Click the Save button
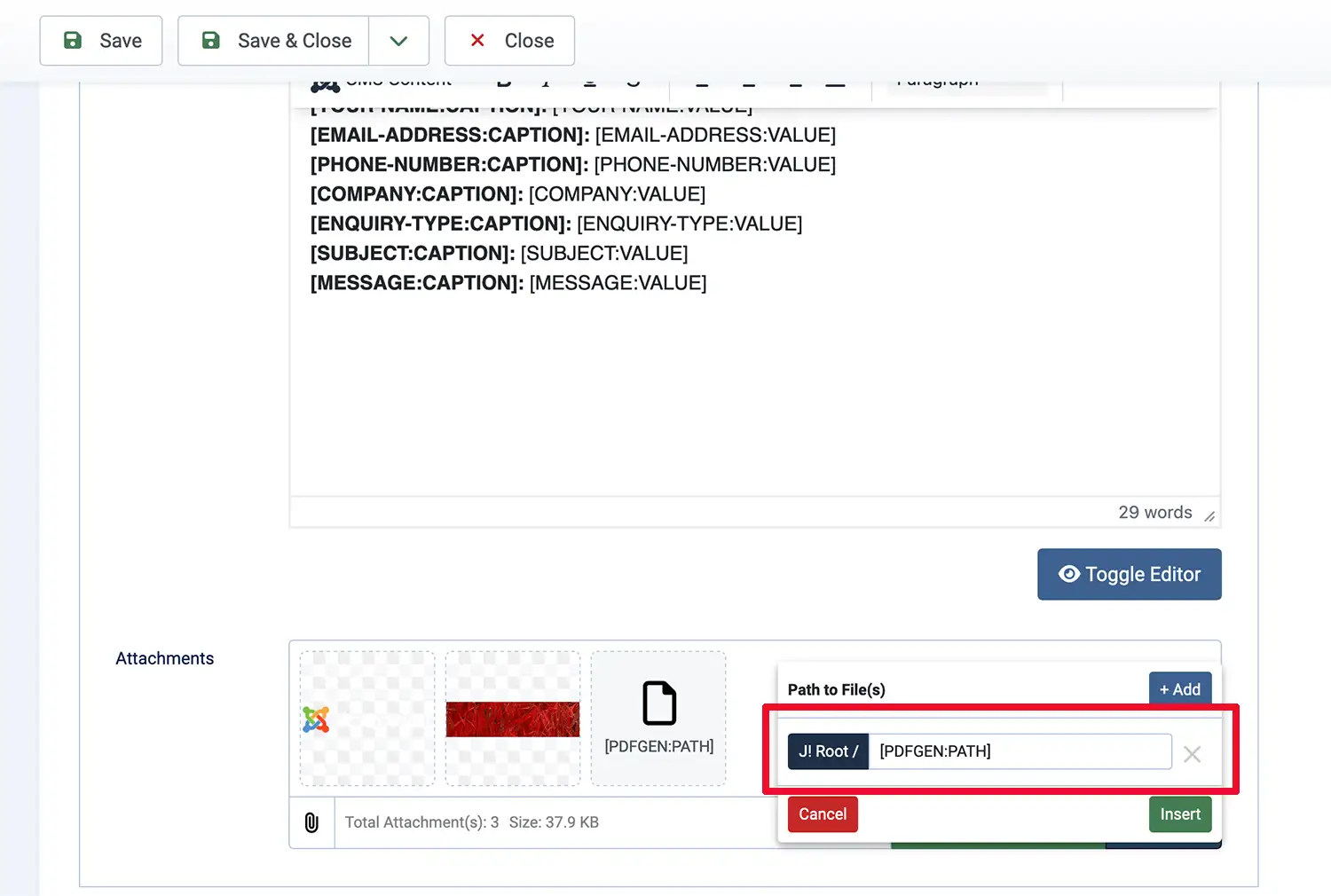This screenshot has height=896, width=1331. pos(101,41)
